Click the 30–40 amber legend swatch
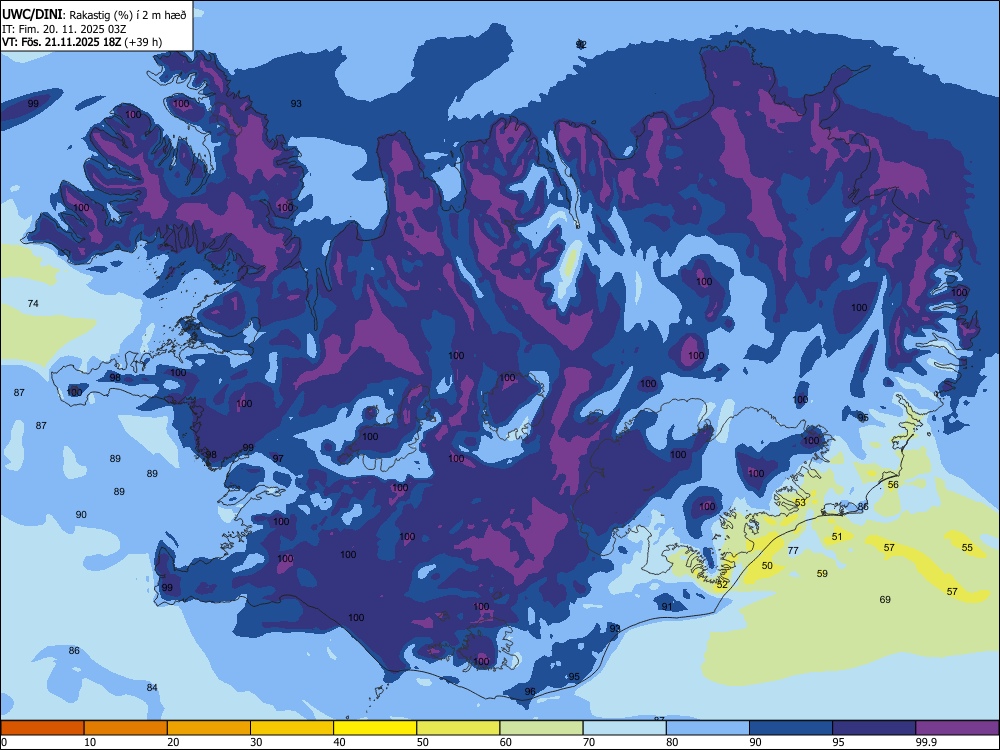Screen dimensions: 1000x750 point(292,728)
